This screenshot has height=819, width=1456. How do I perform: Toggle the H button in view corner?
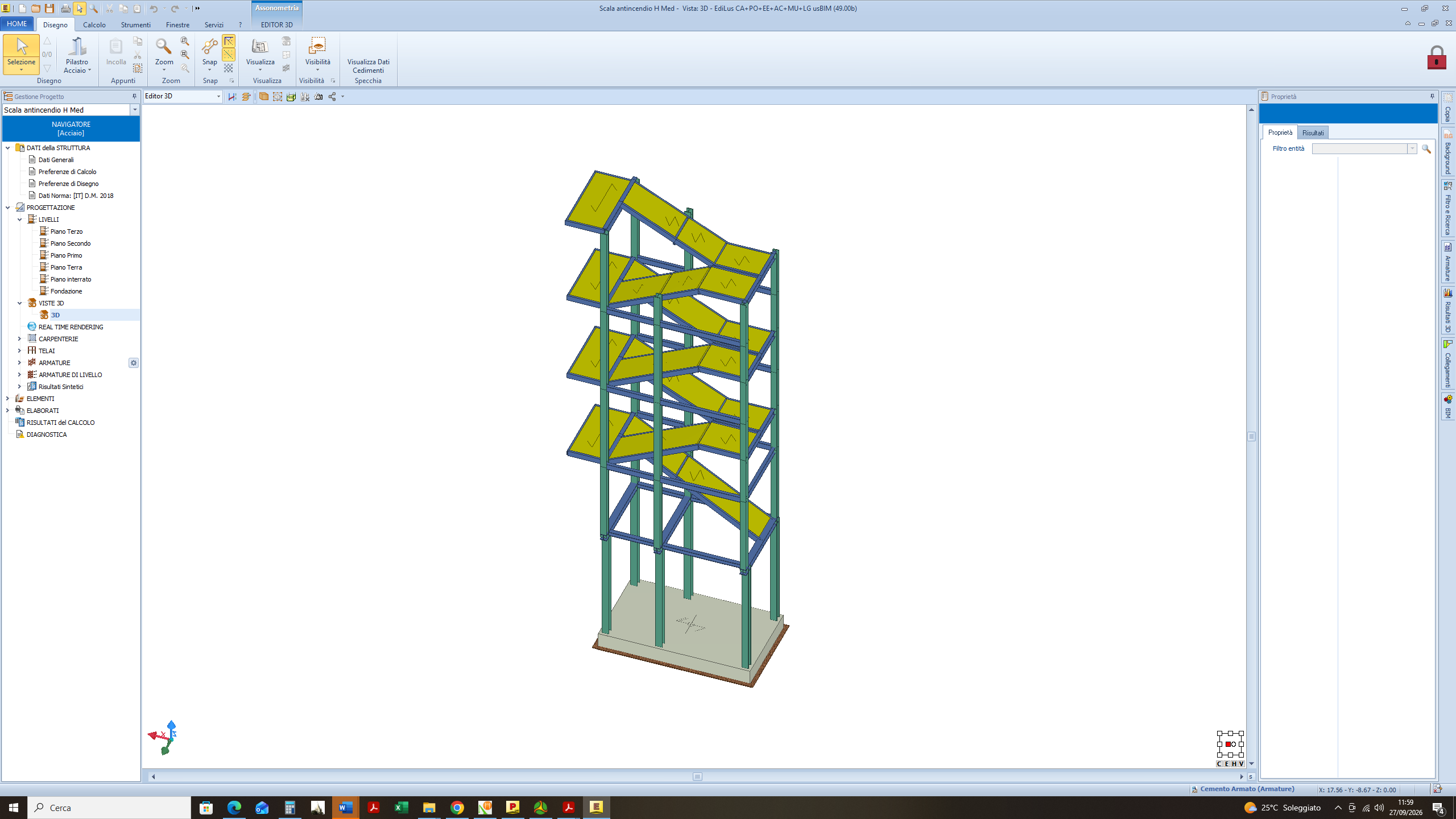[x=1234, y=764]
